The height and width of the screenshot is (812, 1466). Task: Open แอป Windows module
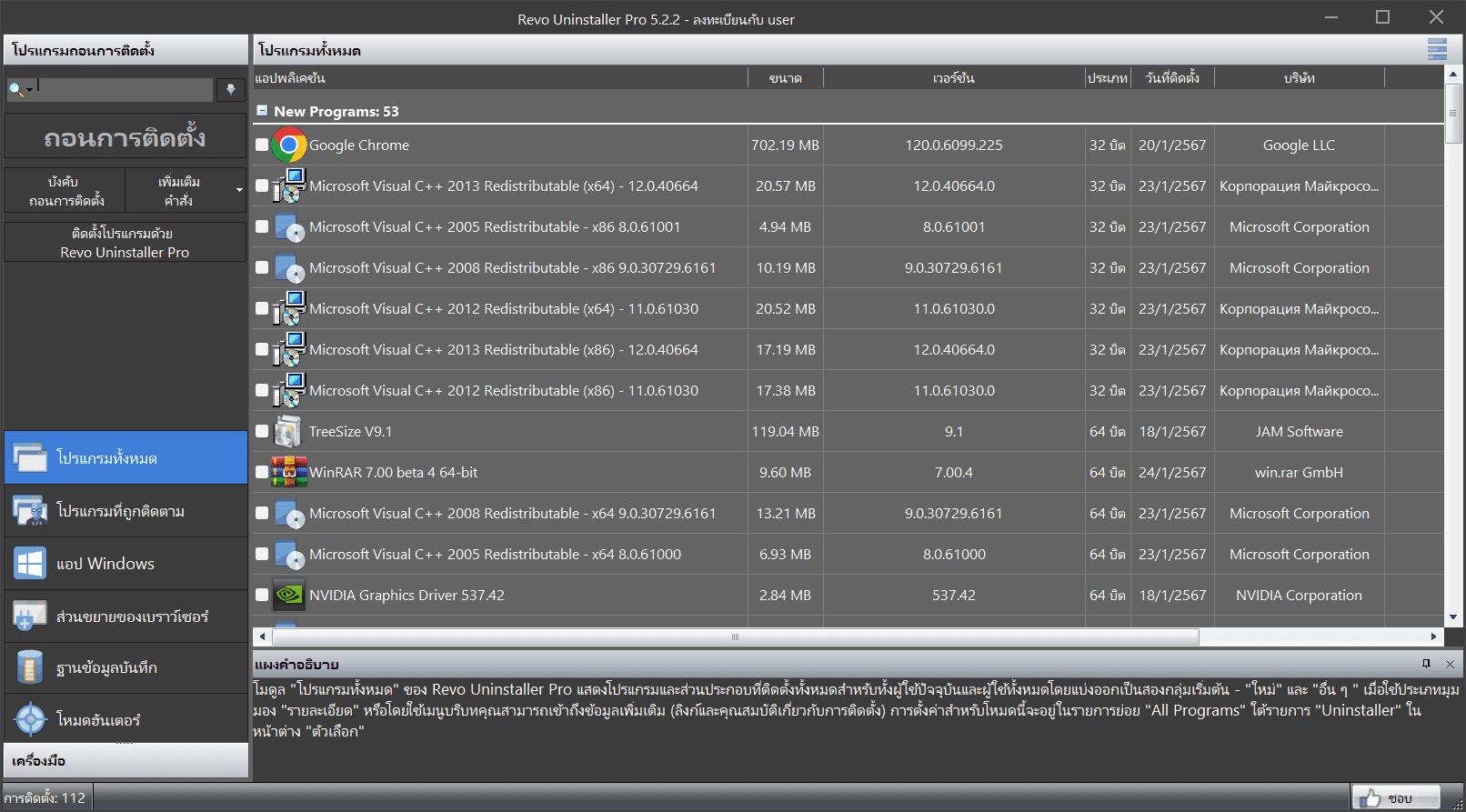[126, 563]
